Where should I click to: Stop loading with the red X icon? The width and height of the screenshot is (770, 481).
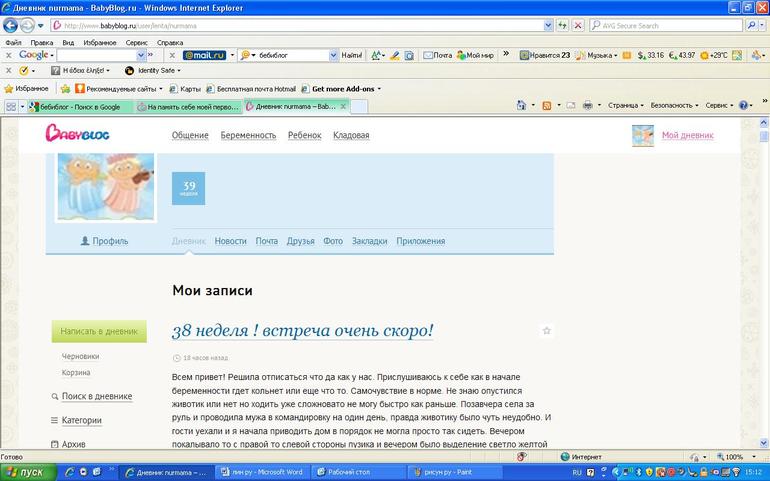578,26
